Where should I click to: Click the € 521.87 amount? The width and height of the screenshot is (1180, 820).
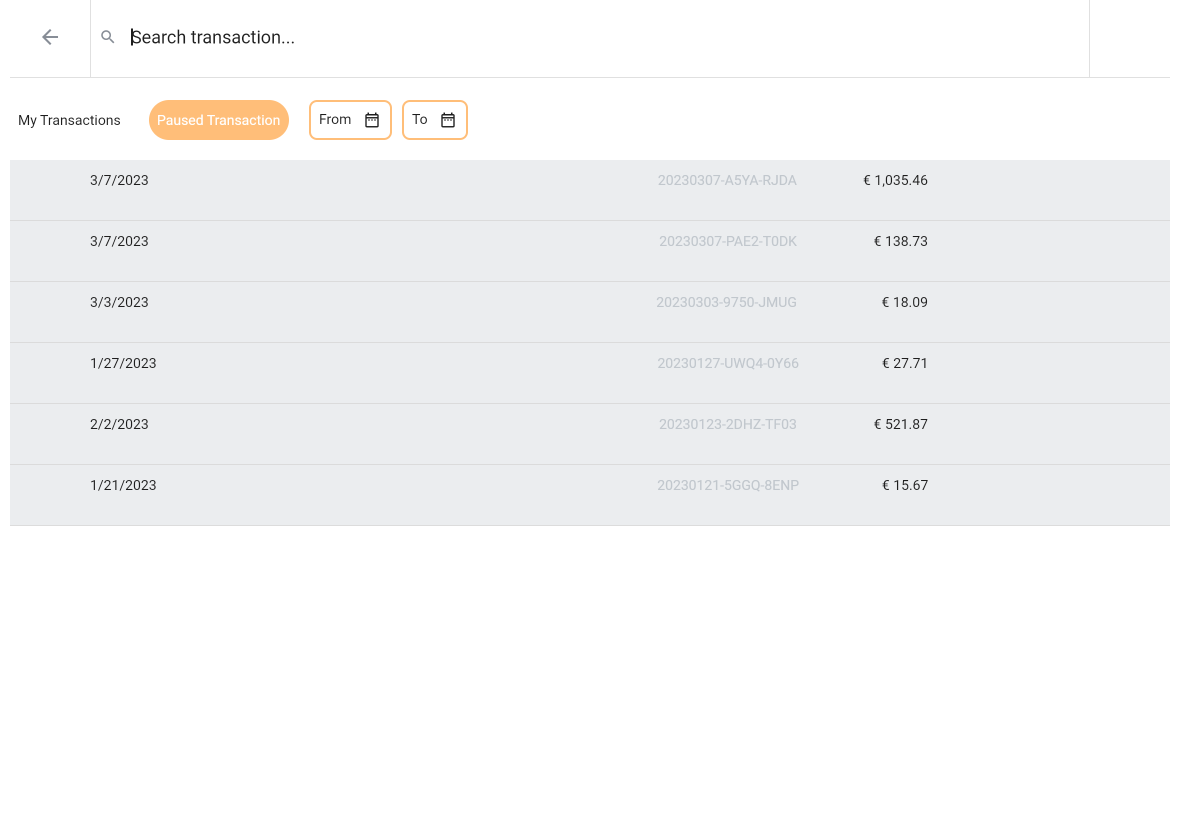point(900,425)
